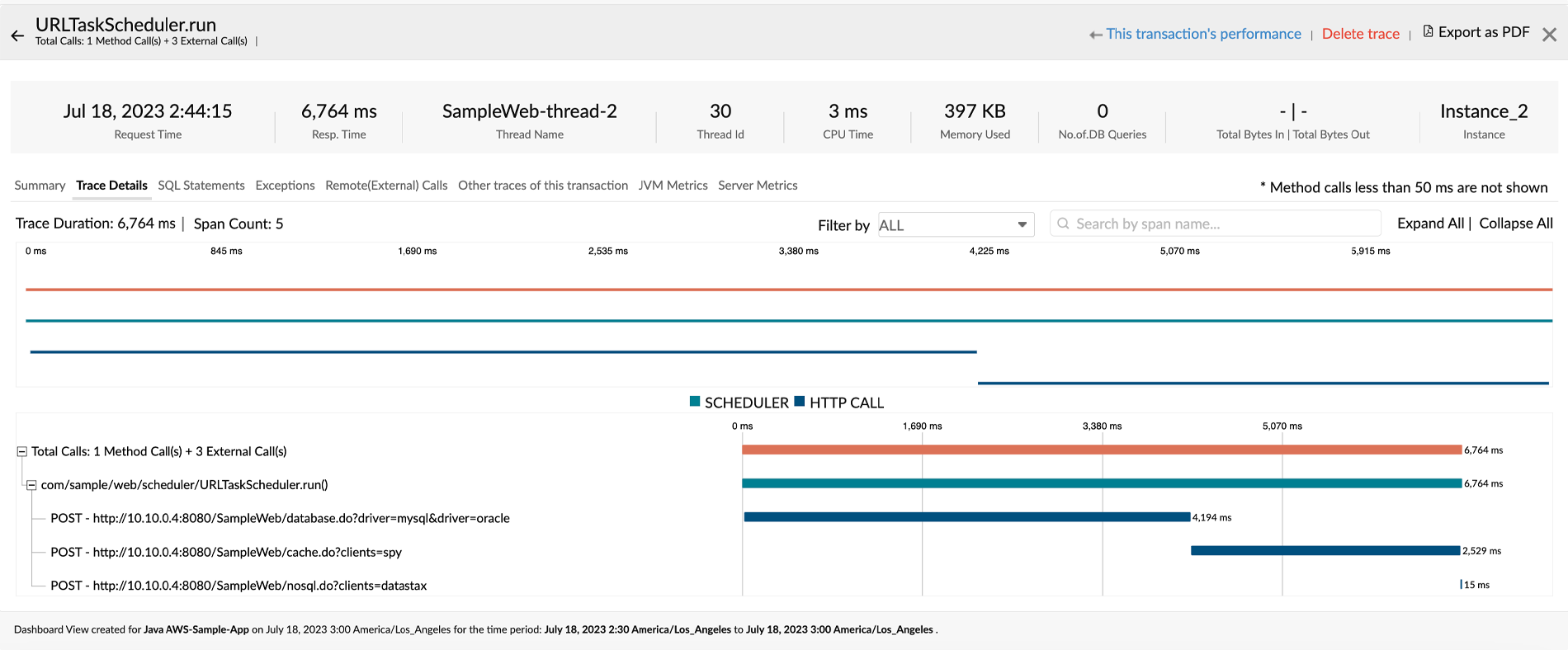Click the 4,194 ms database.do span bar
The width and height of the screenshot is (1568, 650).
tap(966, 517)
